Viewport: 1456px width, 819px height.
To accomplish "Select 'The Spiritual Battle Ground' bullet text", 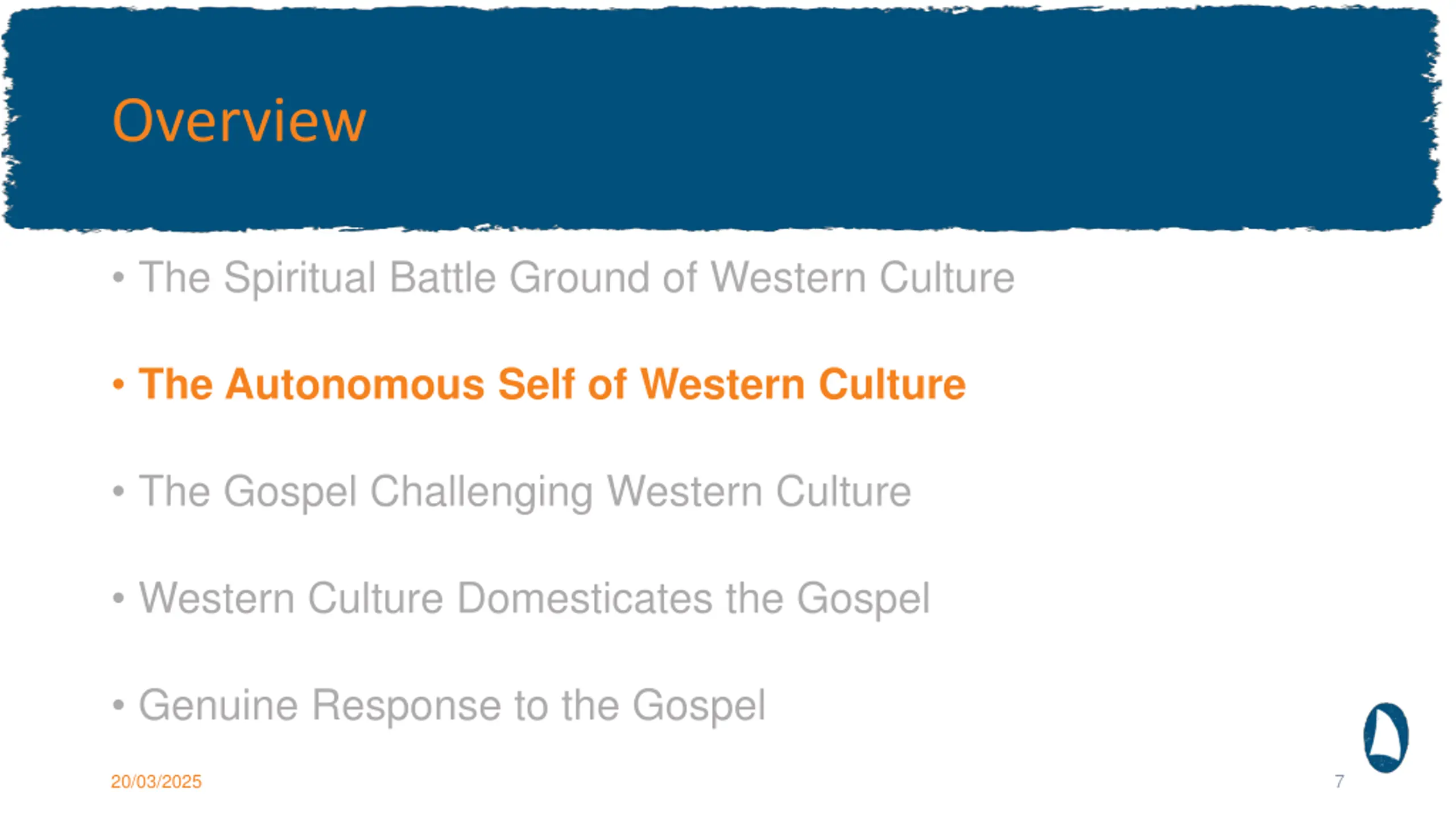I will [x=577, y=278].
